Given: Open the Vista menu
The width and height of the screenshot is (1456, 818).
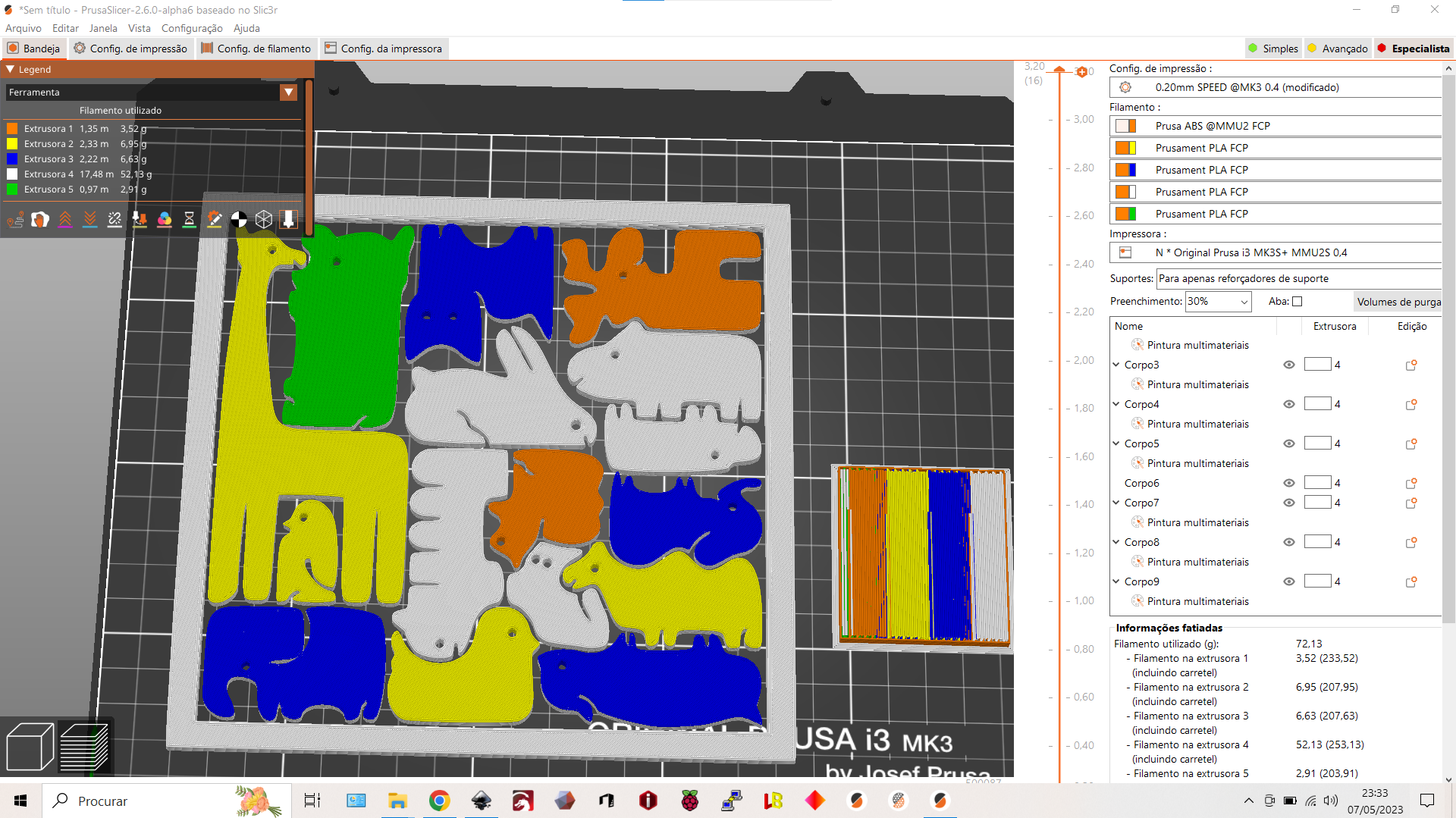Looking at the screenshot, I should [140, 28].
